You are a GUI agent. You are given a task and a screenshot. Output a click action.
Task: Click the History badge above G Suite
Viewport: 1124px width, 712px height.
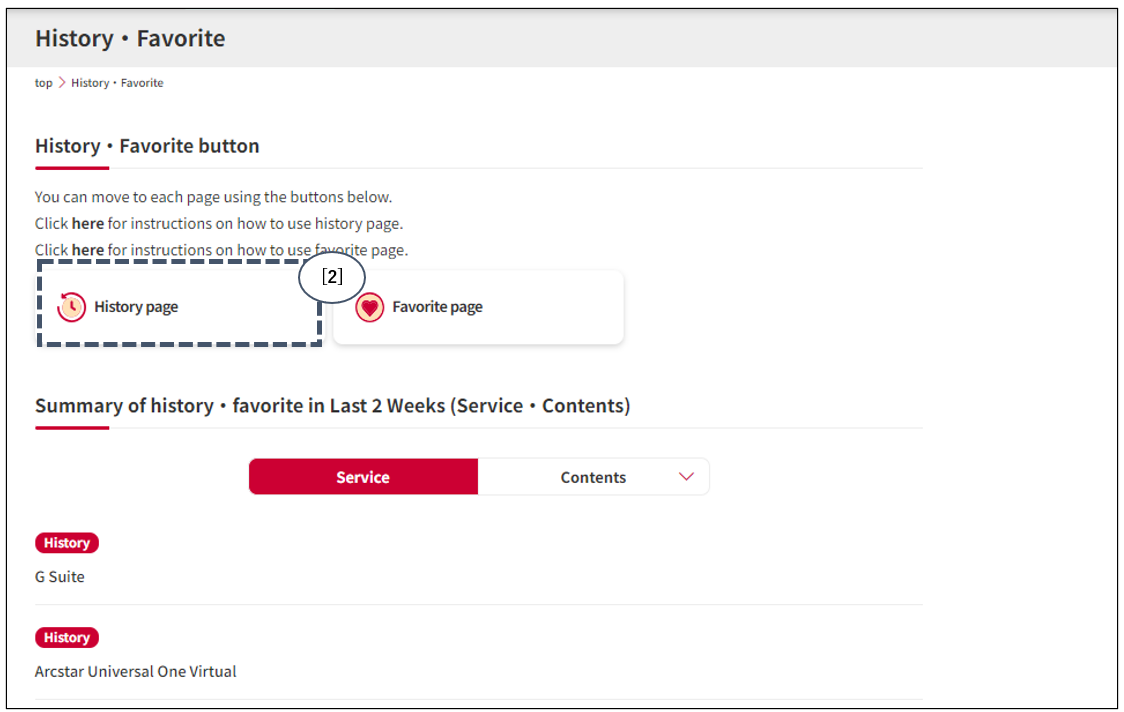click(67, 543)
